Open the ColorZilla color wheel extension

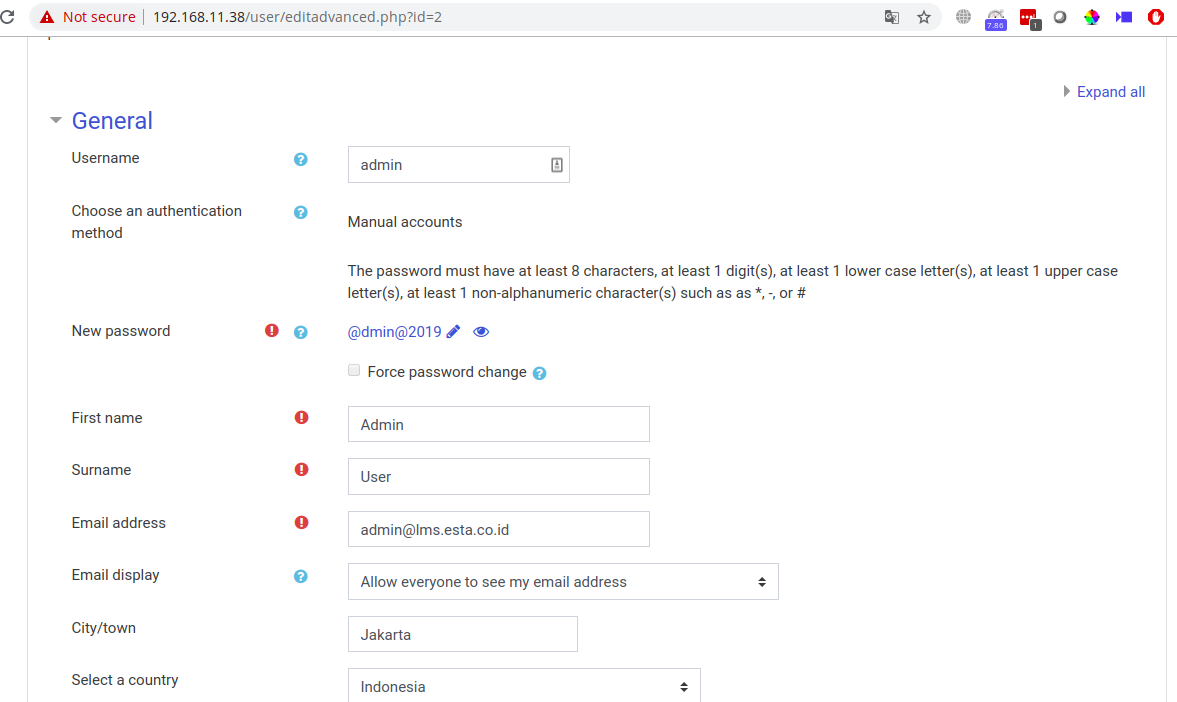pos(1091,17)
